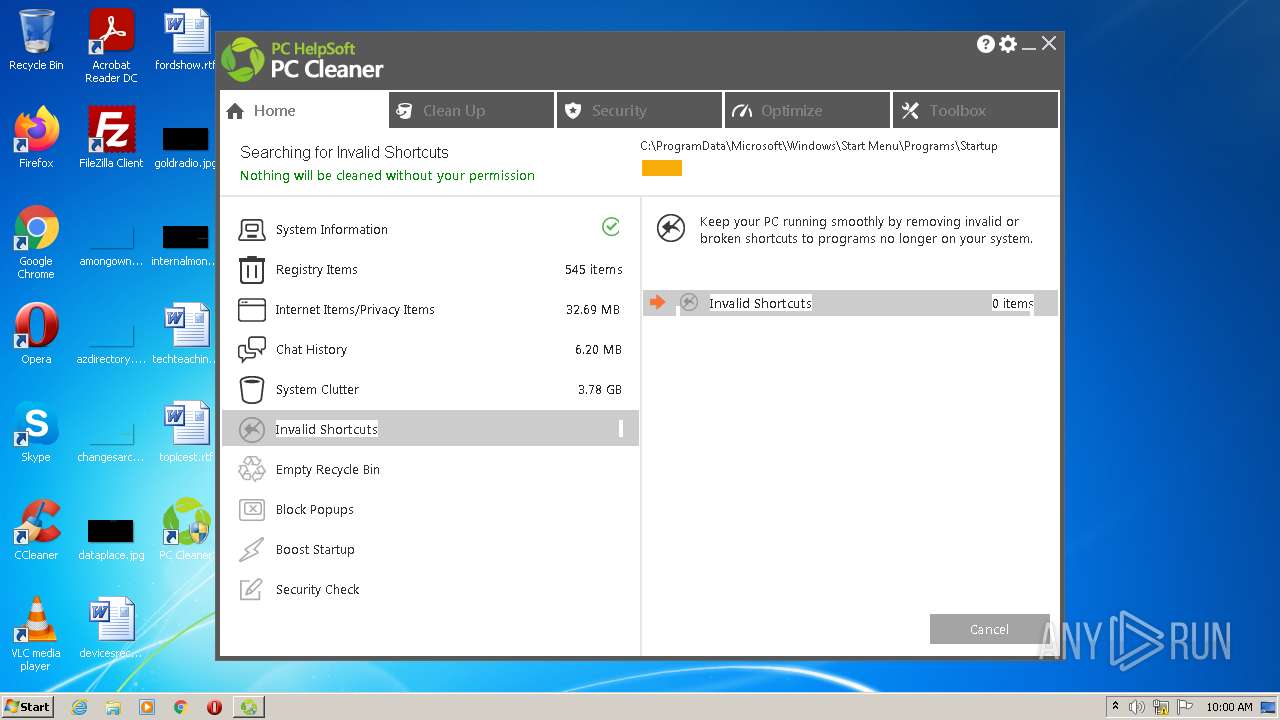Image resolution: width=1280 pixels, height=720 pixels.
Task: Click the Empty Recycle Bin recycle icon
Action: [x=252, y=470]
